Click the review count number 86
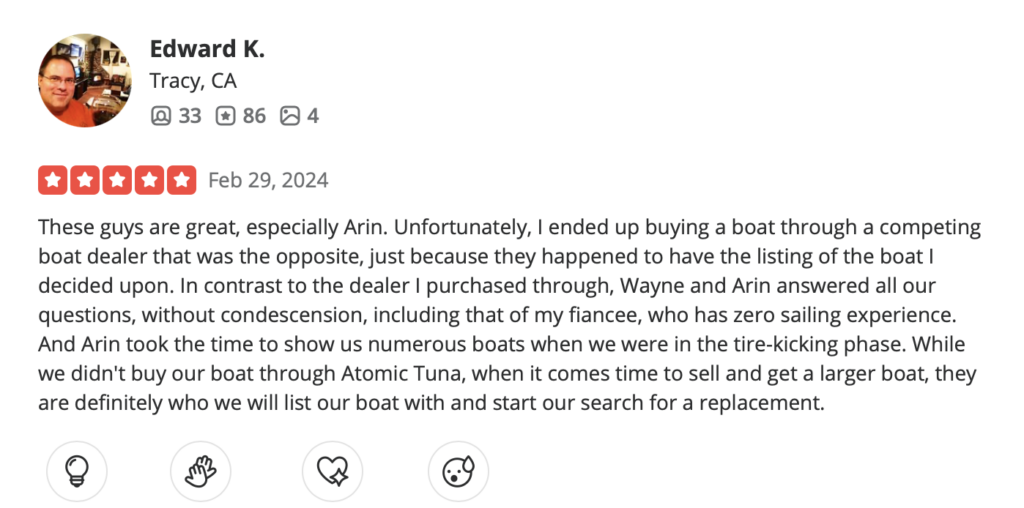 pos(254,116)
